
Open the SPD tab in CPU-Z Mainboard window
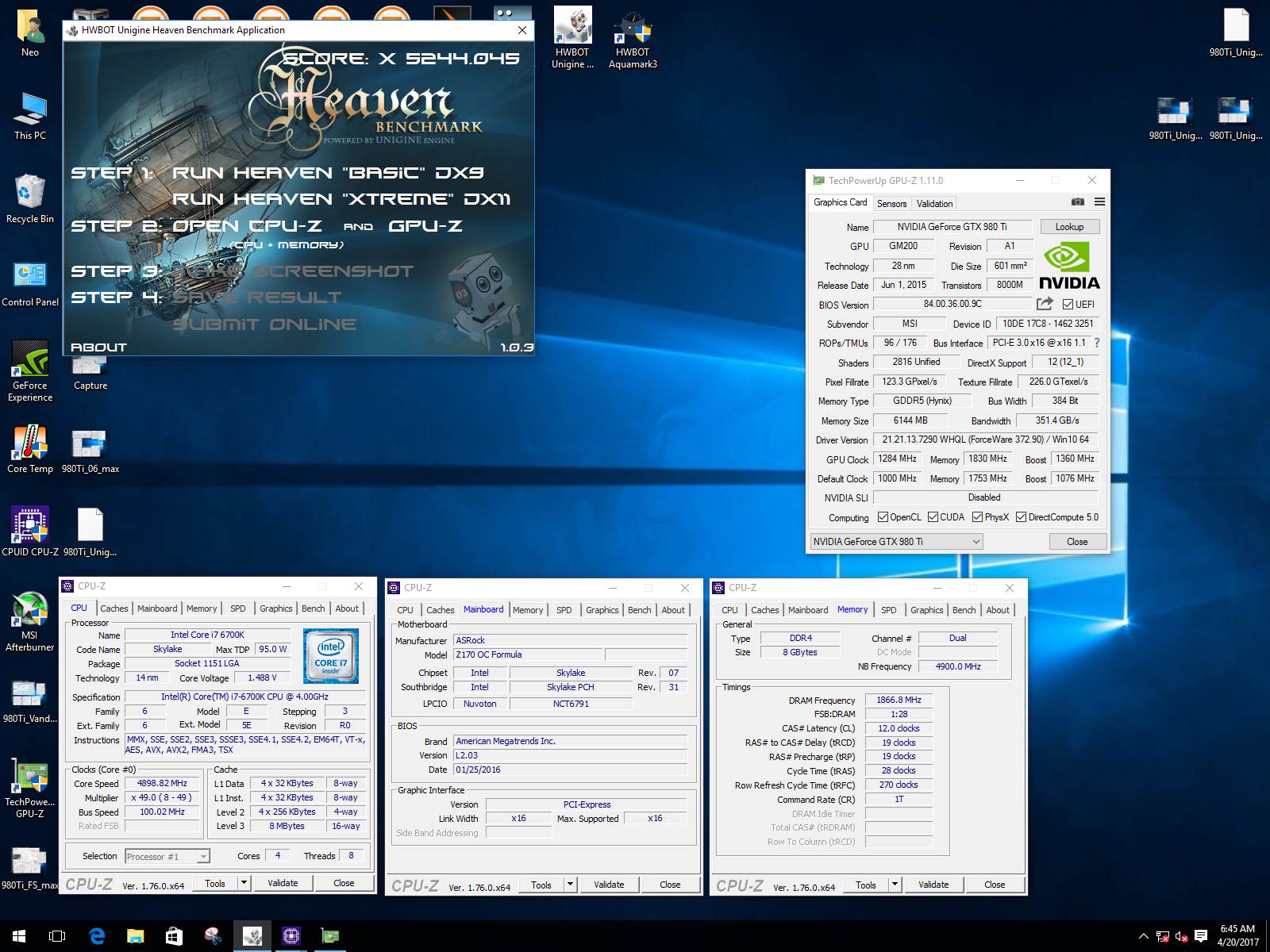[564, 610]
